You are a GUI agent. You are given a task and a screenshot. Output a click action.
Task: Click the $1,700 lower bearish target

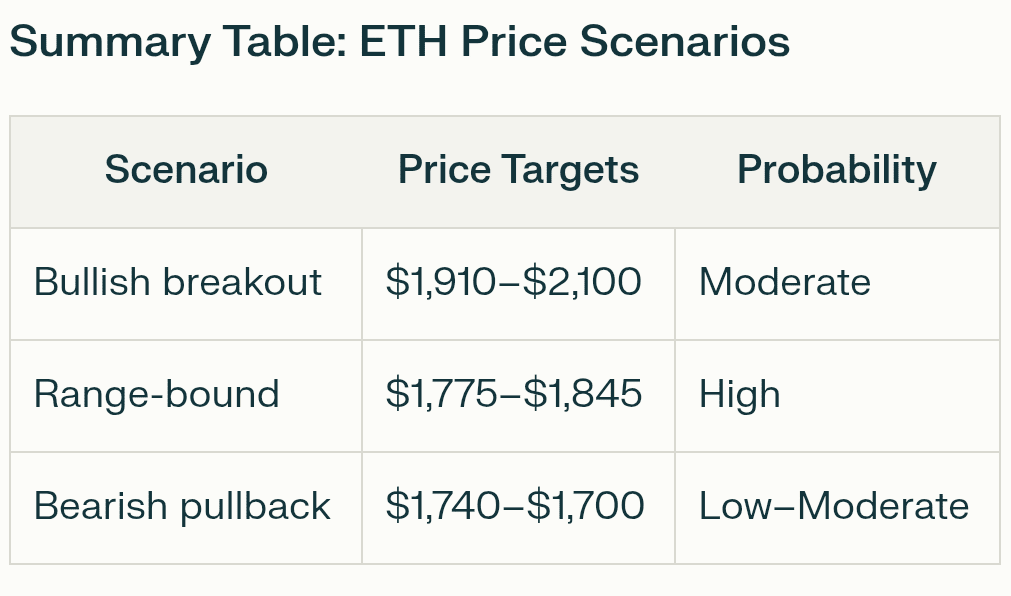[x=586, y=507]
